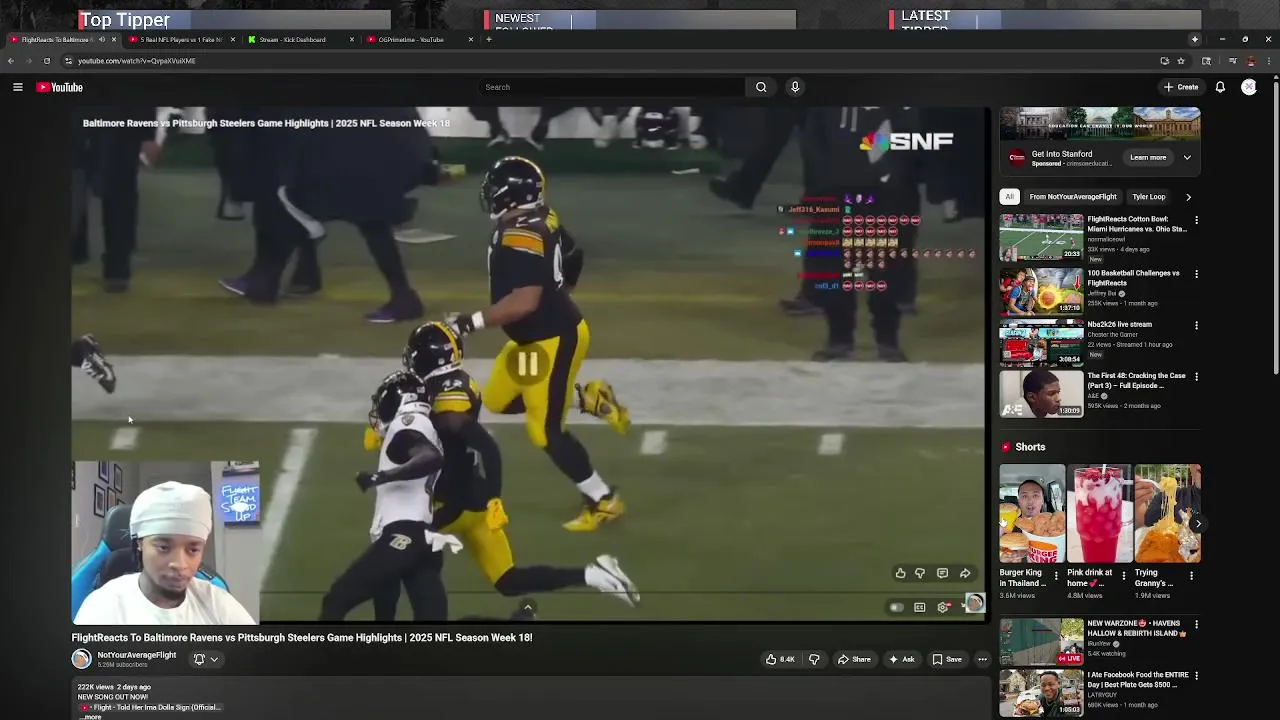1280x720 pixels.
Task: Open FlightReacts Cotton Bowl video thumbnail
Action: [x=1041, y=237]
